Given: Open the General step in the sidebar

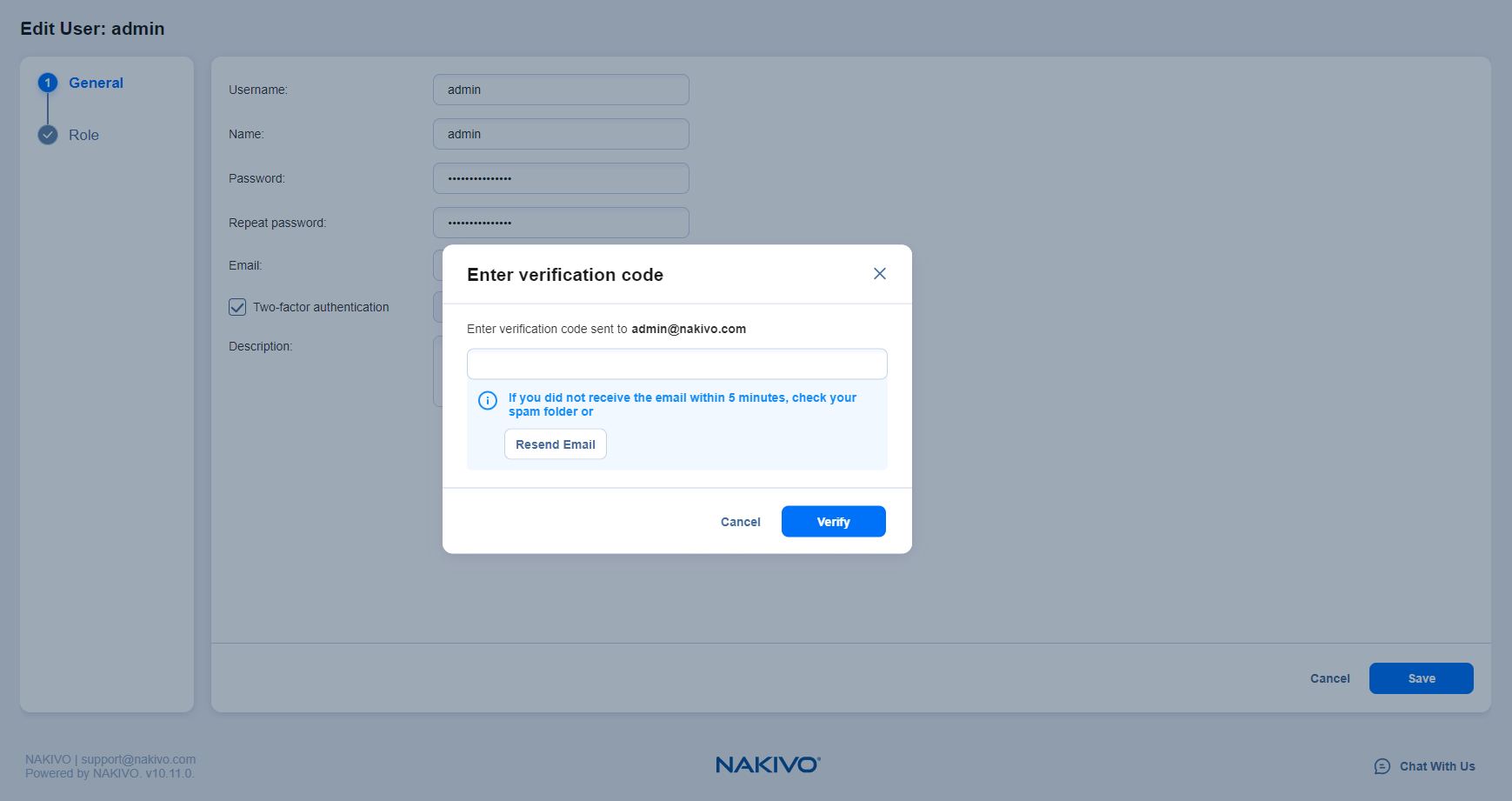Looking at the screenshot, I should tap(96, 83).
